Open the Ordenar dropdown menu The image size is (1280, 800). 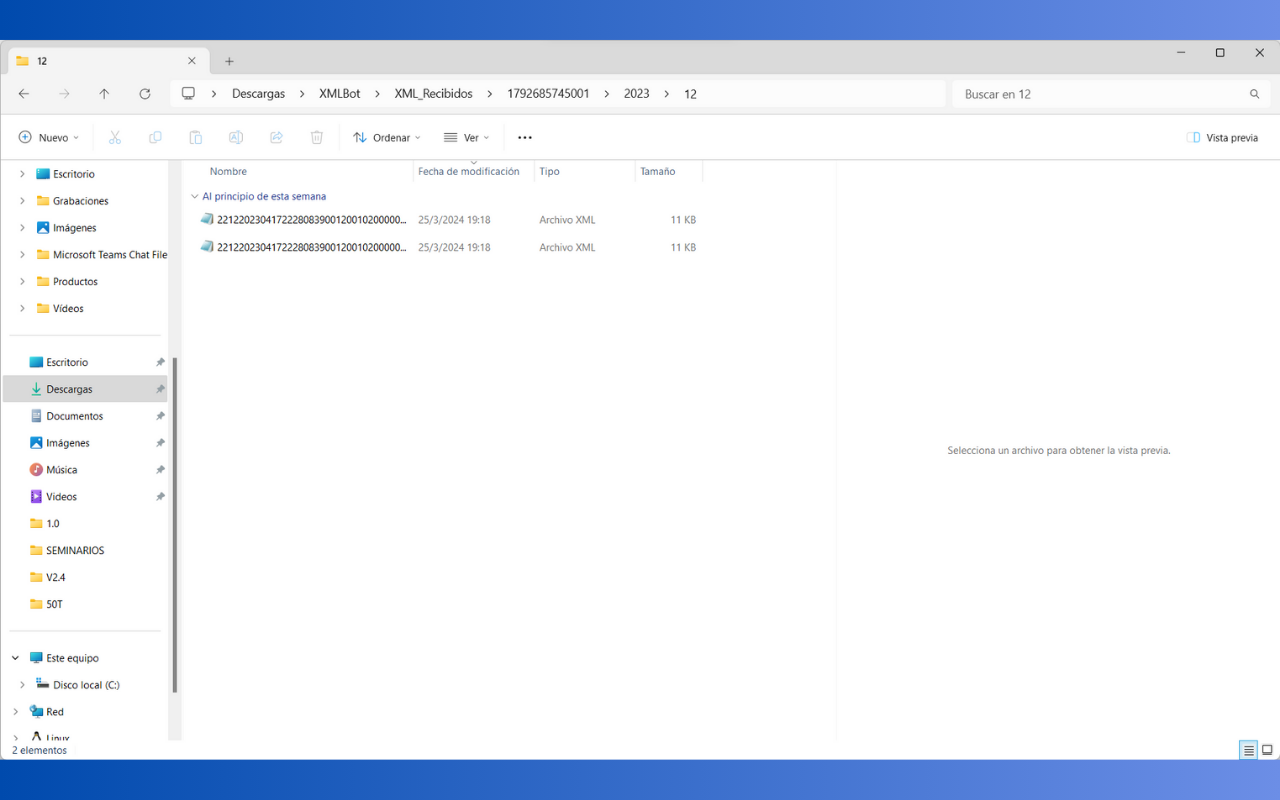387,137
